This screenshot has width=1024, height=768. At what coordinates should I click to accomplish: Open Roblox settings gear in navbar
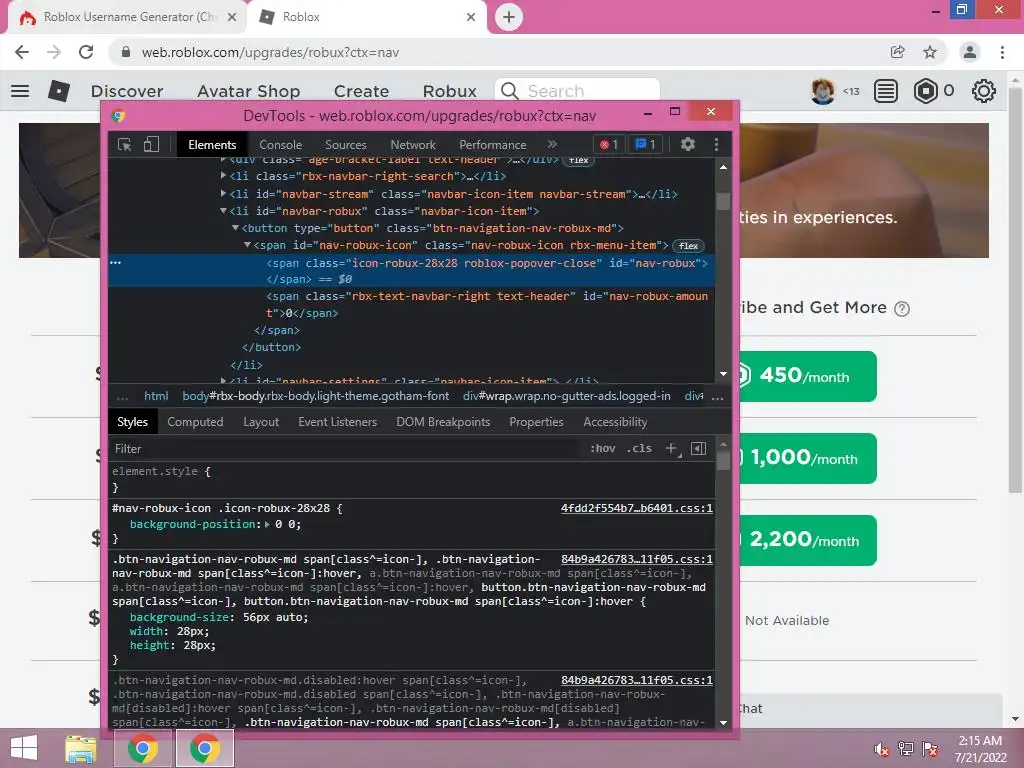point(984,91)
